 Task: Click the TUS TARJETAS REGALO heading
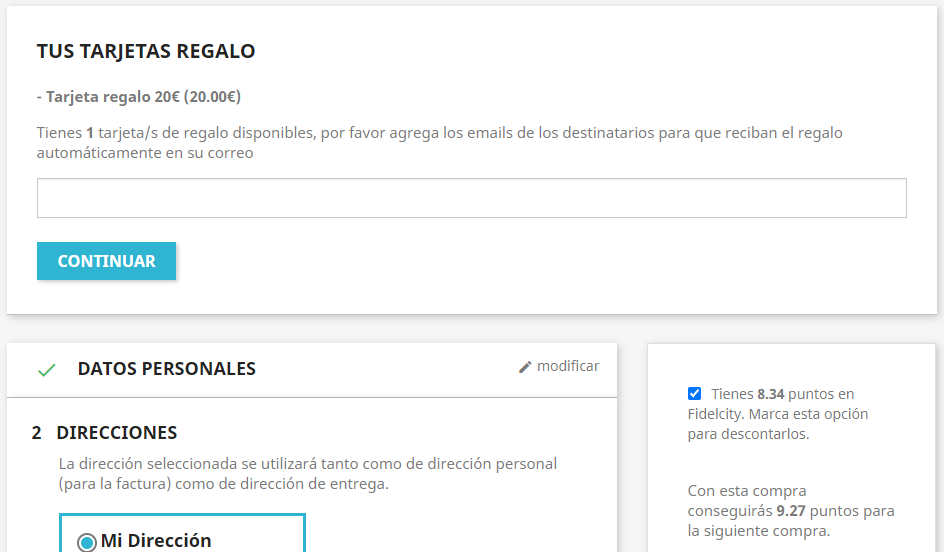click(146, 51)
